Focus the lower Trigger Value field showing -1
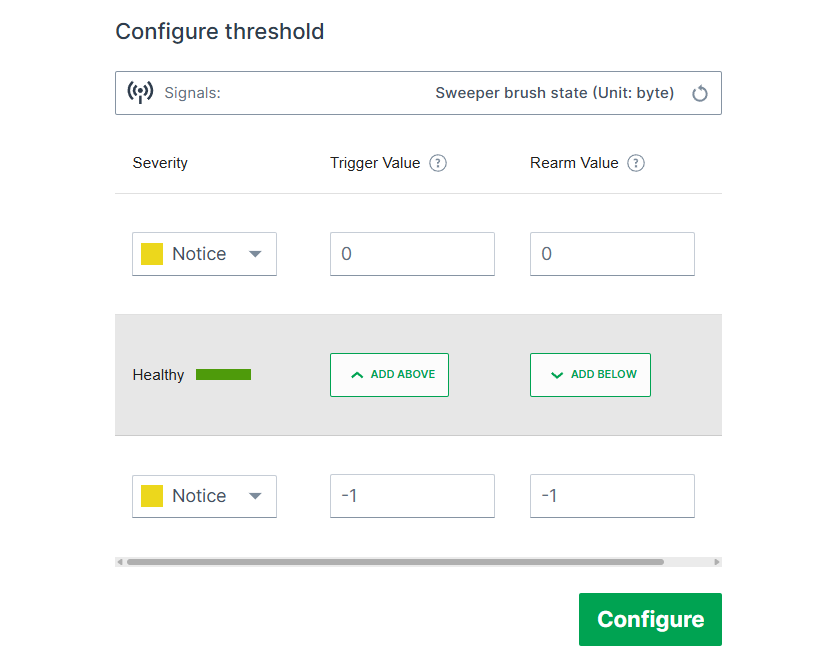 (x=412, y=496)
